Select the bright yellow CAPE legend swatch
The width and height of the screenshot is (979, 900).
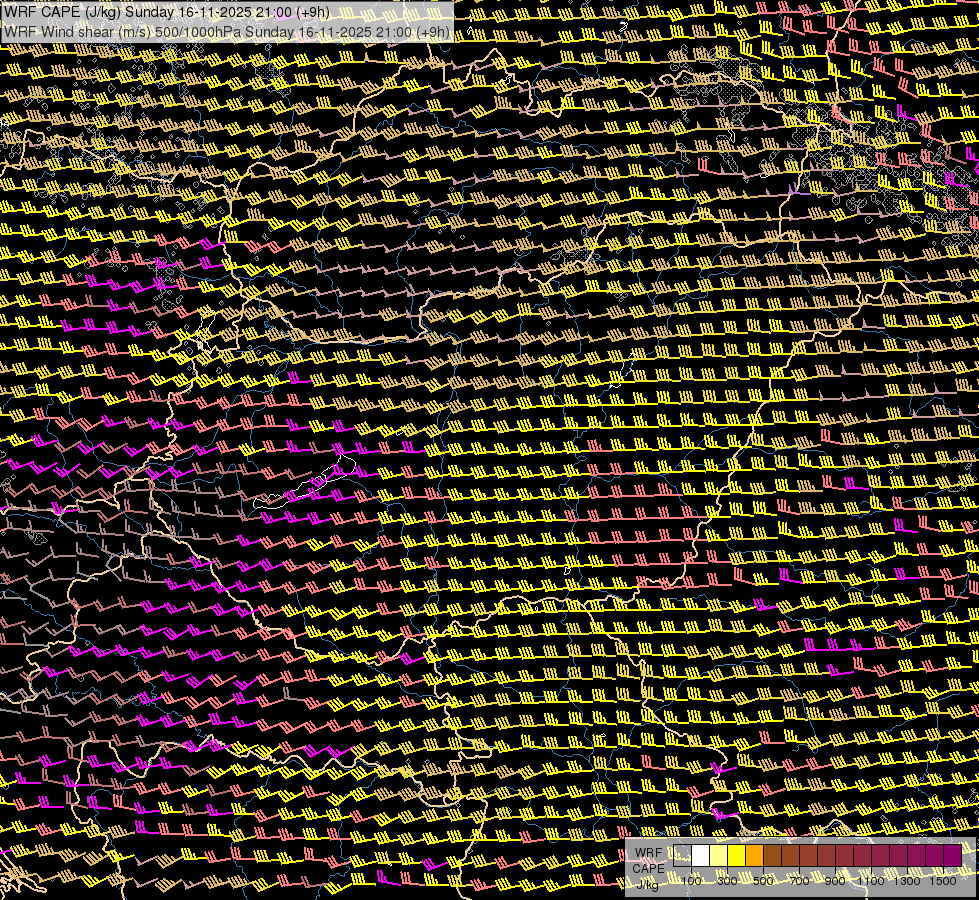[737, 856]
